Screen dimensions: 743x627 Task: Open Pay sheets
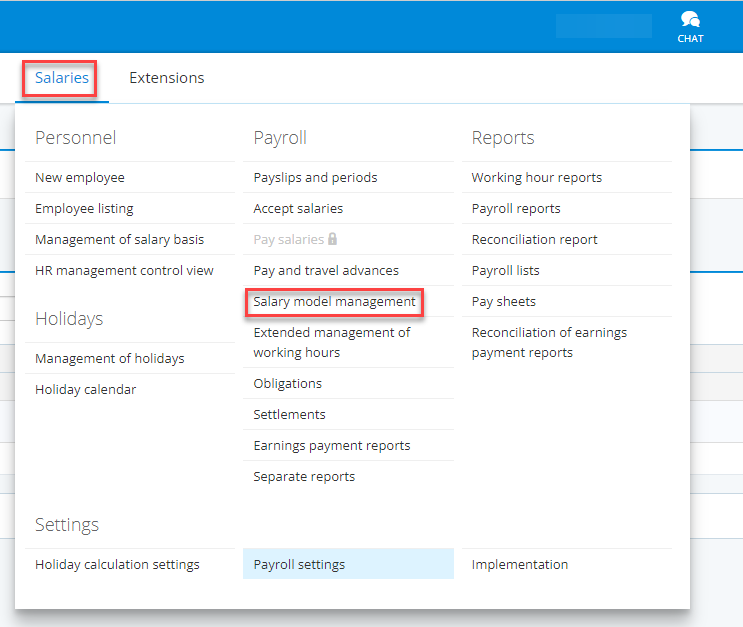[x=504, y=302]
